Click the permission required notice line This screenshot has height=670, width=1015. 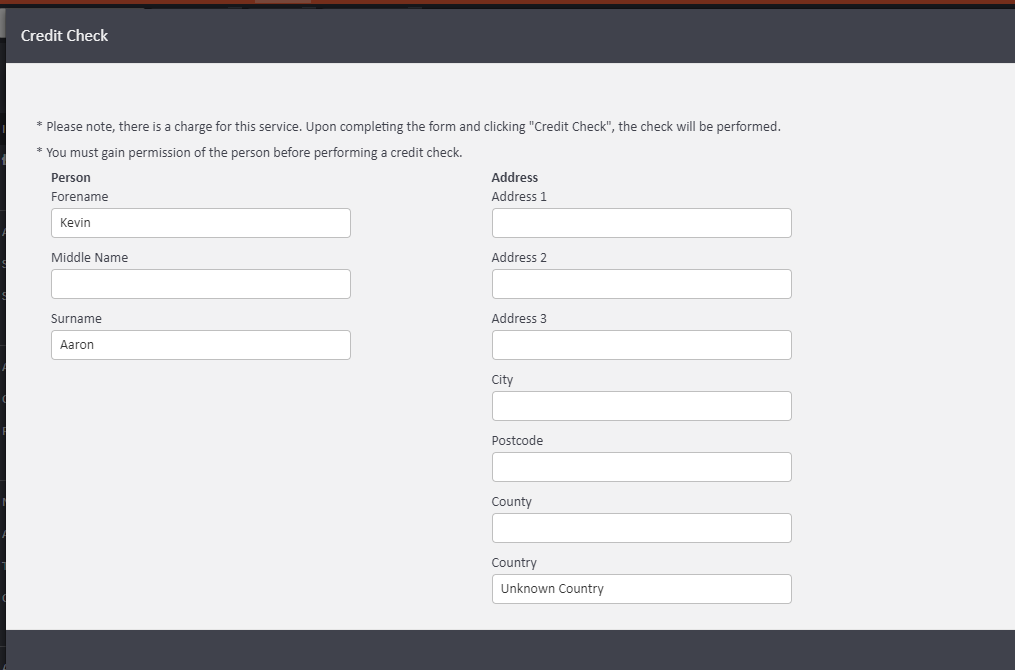pyautogui.click(x=252, y=153)
